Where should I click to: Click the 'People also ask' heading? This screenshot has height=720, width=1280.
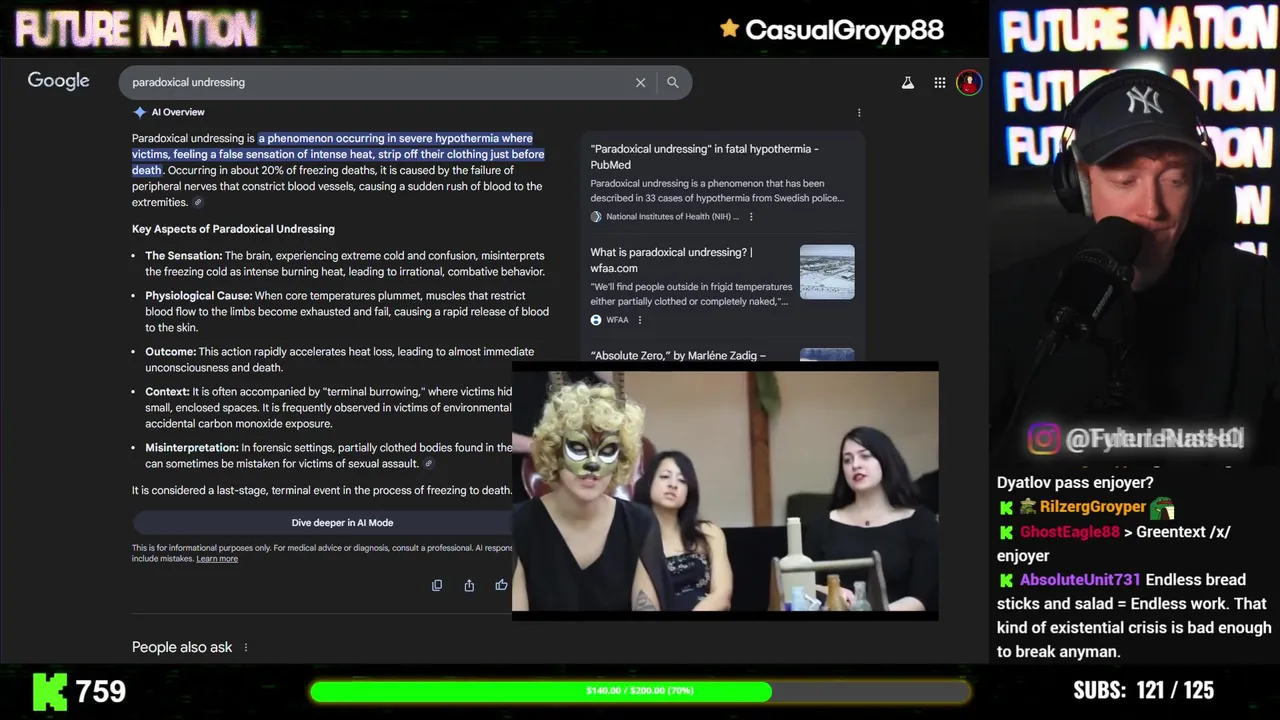pos(182,647)
